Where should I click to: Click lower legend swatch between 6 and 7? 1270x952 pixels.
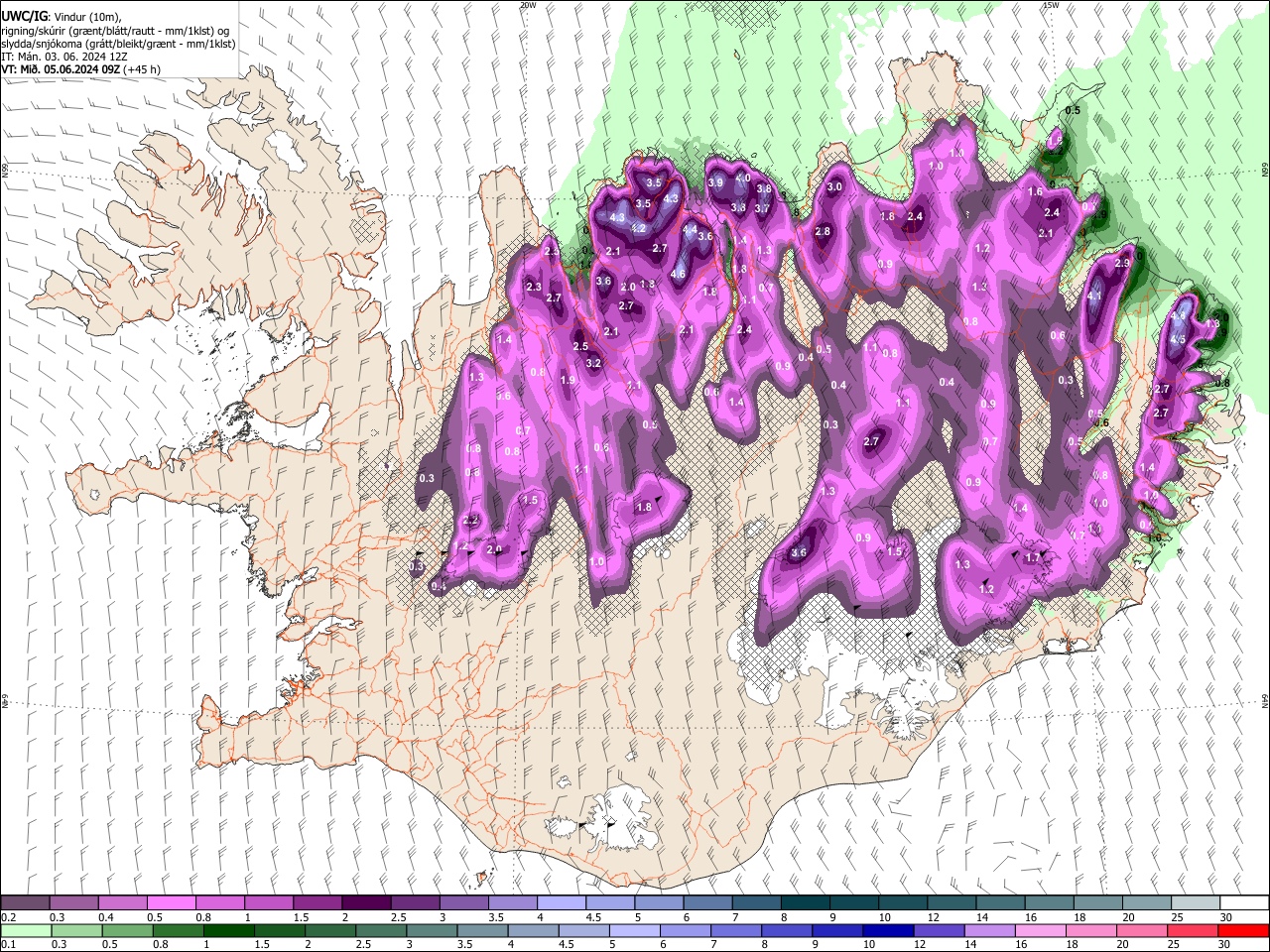(x=685, y=930)
